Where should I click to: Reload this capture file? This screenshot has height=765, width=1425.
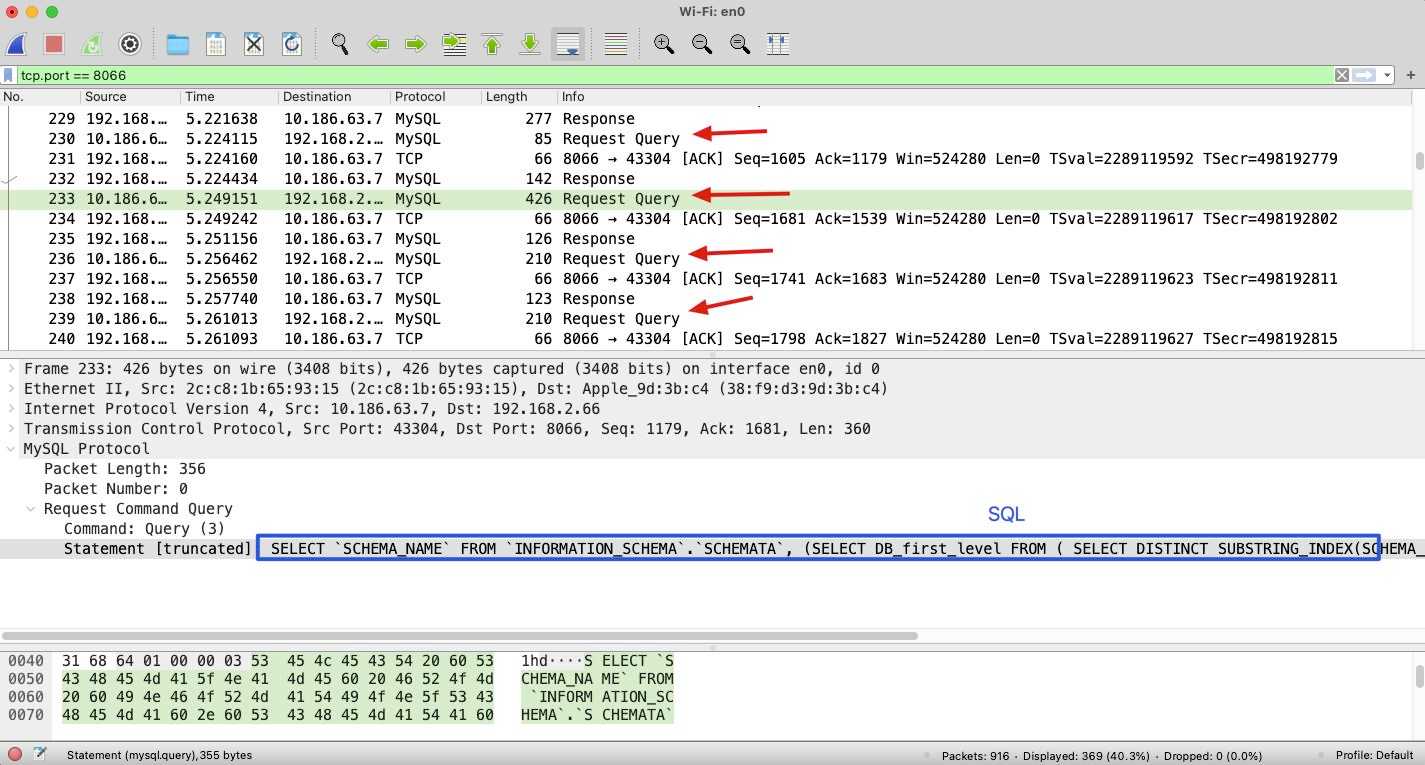coord(292,44)
